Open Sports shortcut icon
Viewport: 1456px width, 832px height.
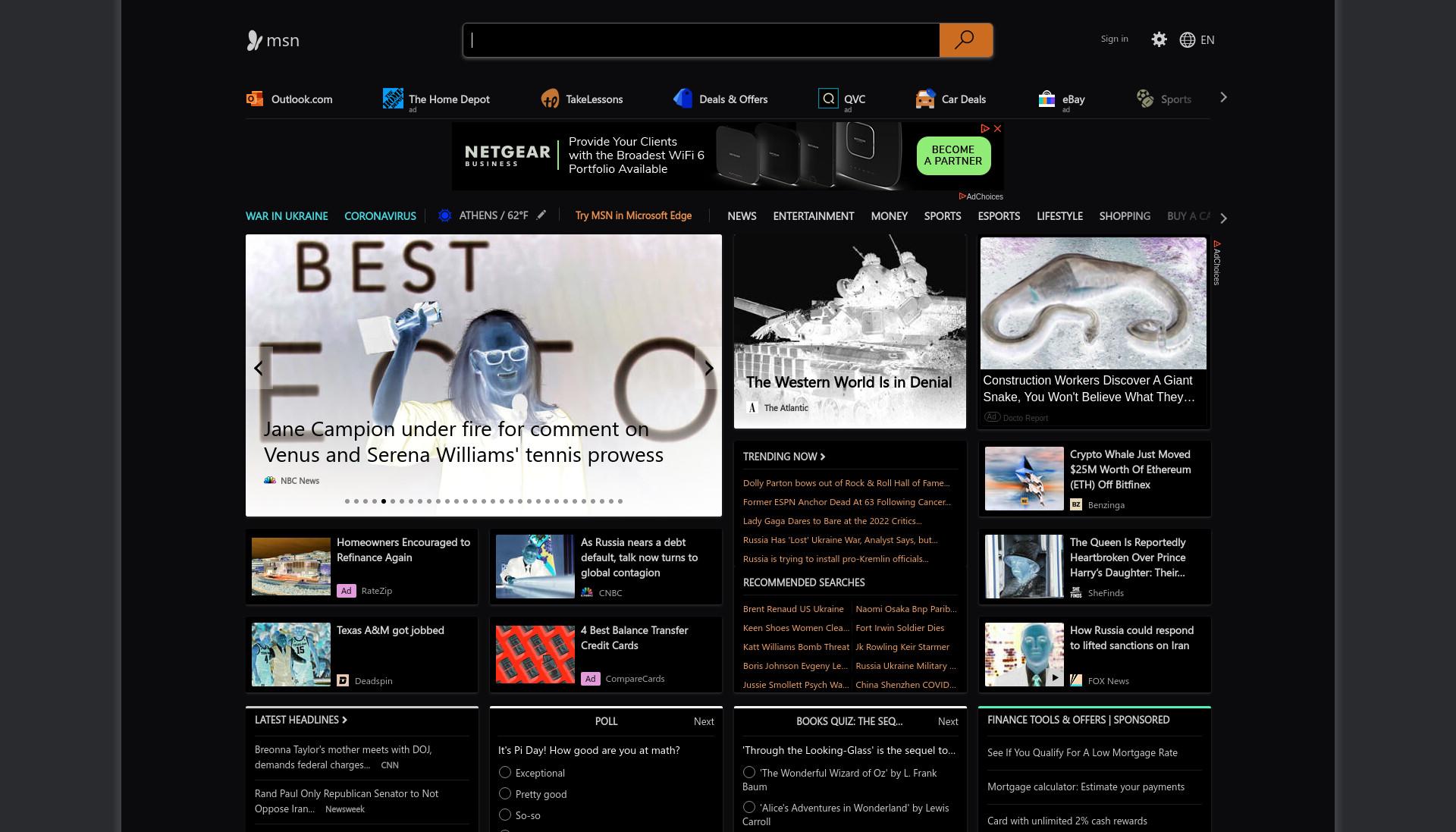coord(1145,99)
